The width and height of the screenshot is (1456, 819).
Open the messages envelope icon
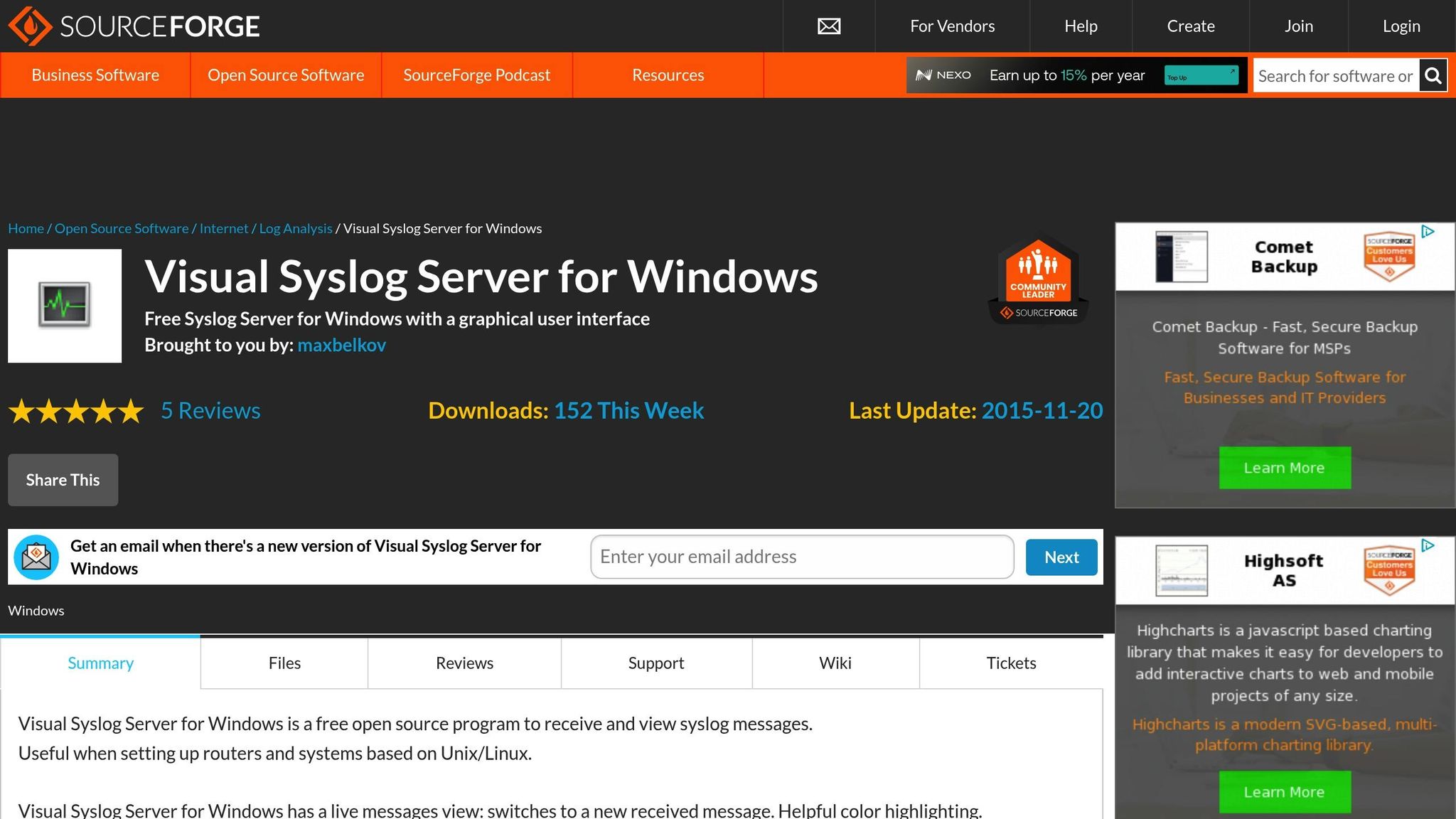click(828, 26)
